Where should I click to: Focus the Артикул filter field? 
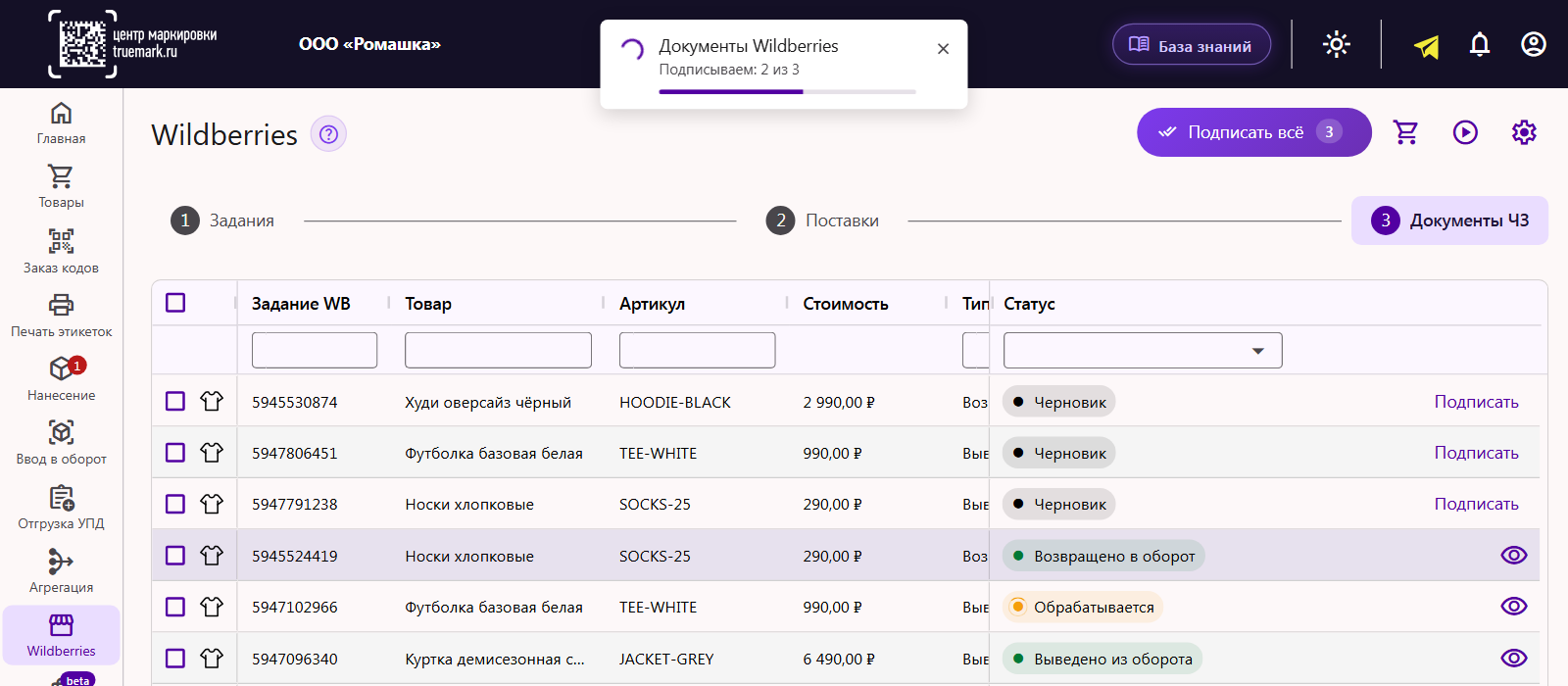coord(697,350)
